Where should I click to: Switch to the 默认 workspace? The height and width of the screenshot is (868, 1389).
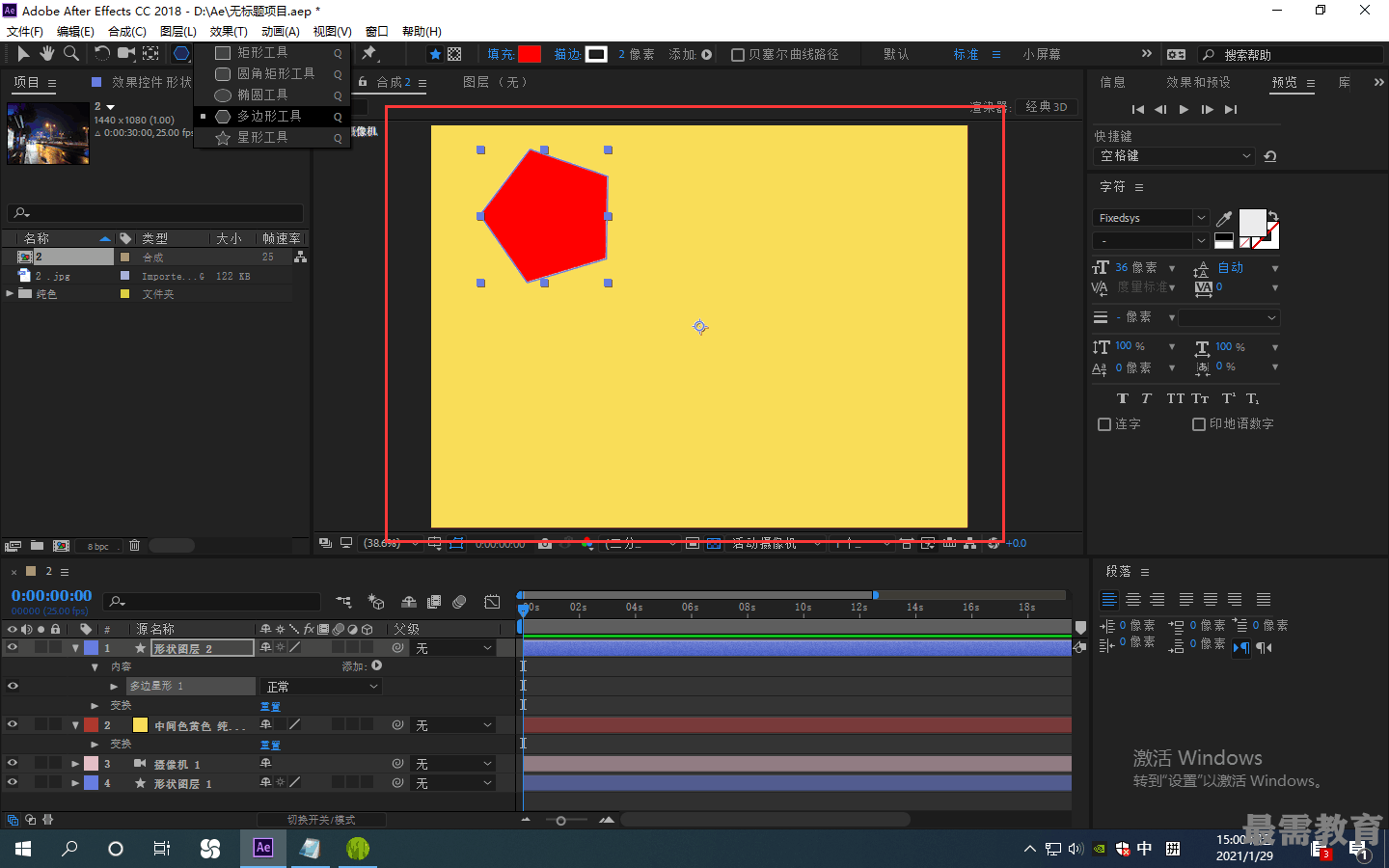point(896,55)
